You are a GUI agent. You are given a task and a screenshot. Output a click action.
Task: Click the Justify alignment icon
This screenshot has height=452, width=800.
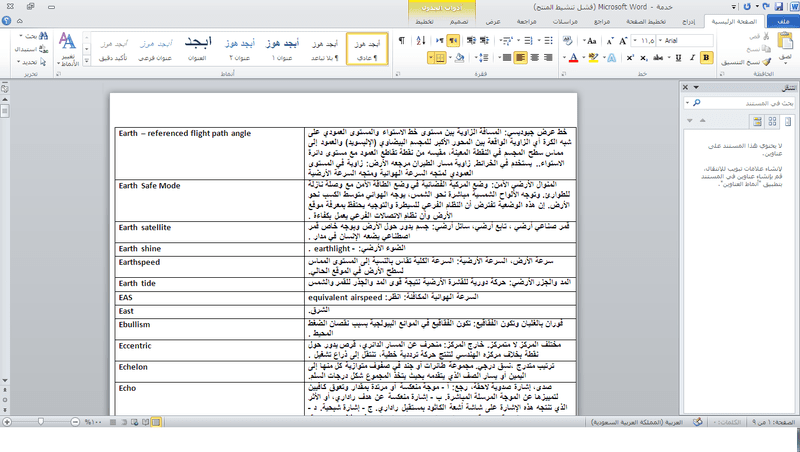507,58
